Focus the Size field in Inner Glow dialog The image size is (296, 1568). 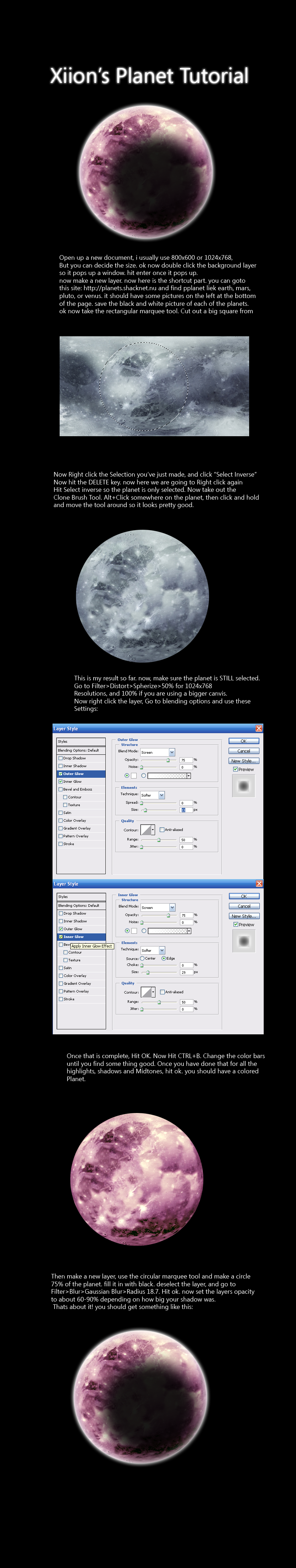click(x=186, y=972)
